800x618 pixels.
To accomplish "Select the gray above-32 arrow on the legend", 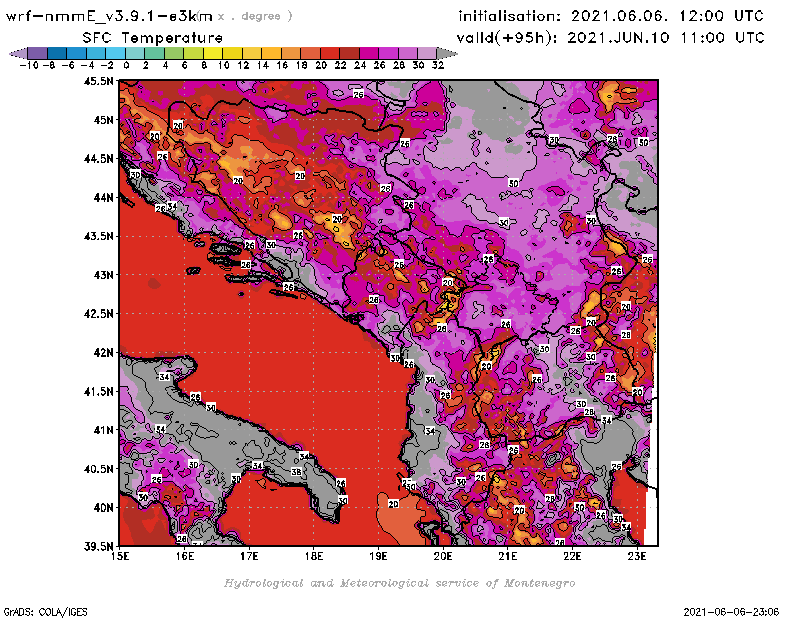I will tap(447, 54).
